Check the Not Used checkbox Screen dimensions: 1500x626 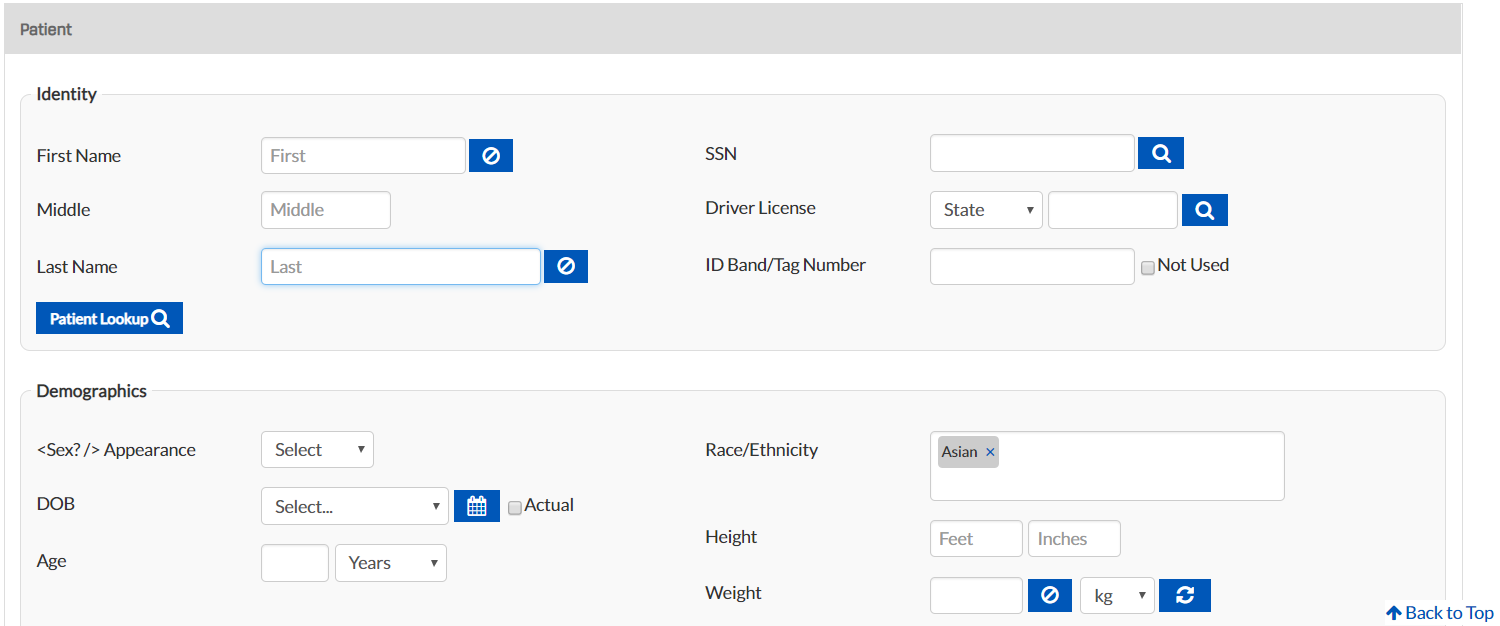pyautogui.click(x=1148, y=267)
